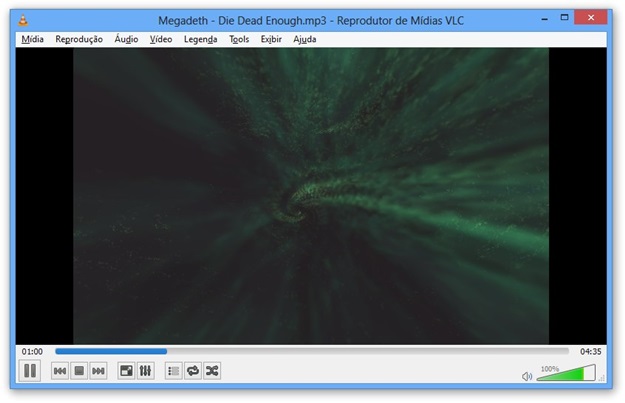Screen dimensions: 625x403
Task: Stop playback with the stop button
Action: [x=79, y=371]
